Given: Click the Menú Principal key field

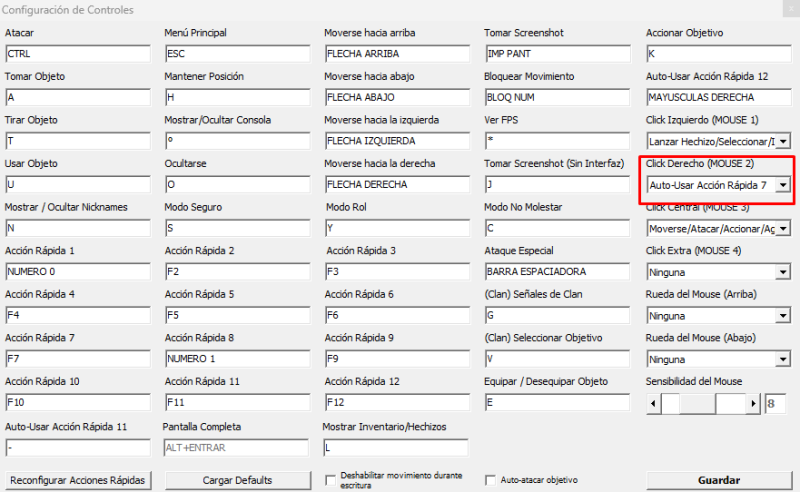Looking at the screenshot, I should (236, 53).
